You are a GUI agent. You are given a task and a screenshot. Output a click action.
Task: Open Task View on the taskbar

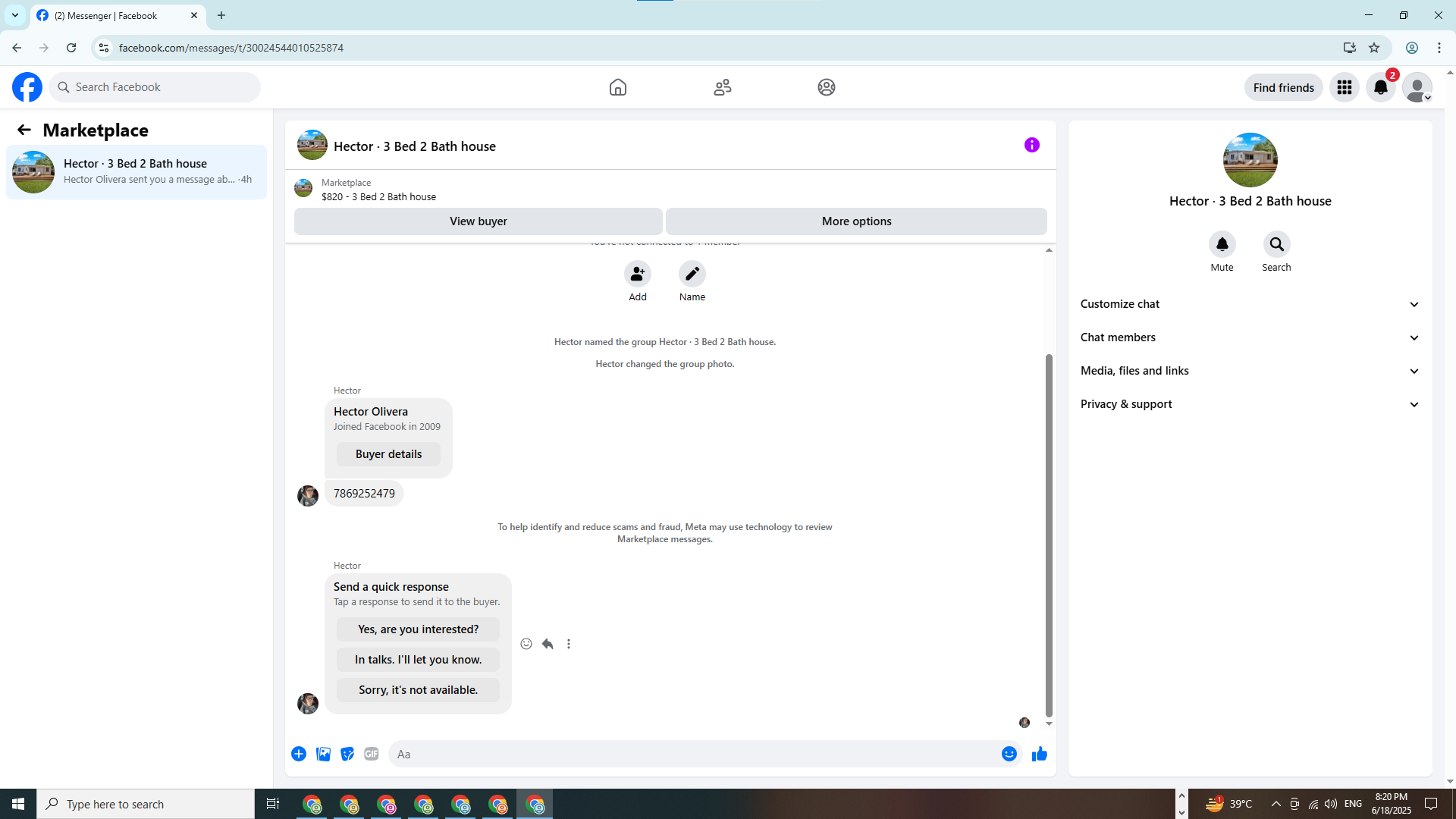click(273, 804)
